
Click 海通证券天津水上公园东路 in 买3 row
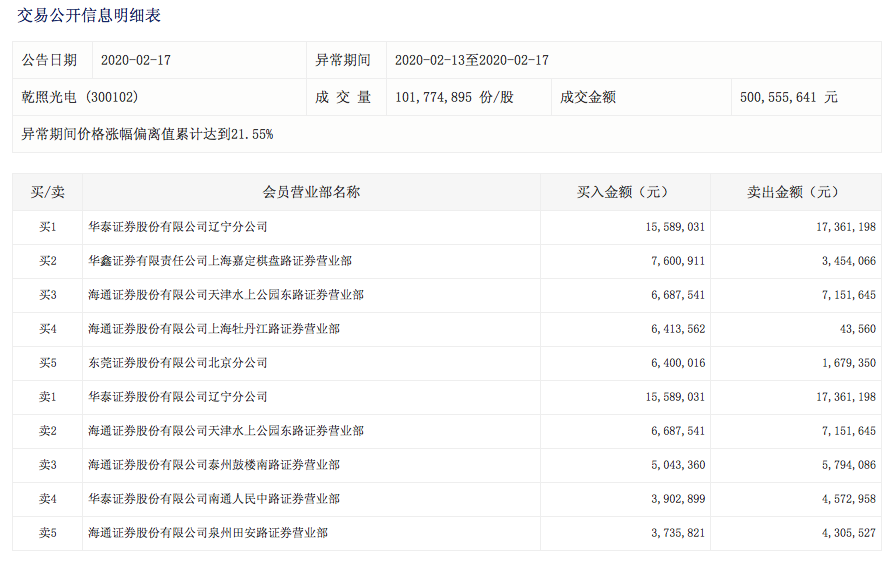pos(226,295)
